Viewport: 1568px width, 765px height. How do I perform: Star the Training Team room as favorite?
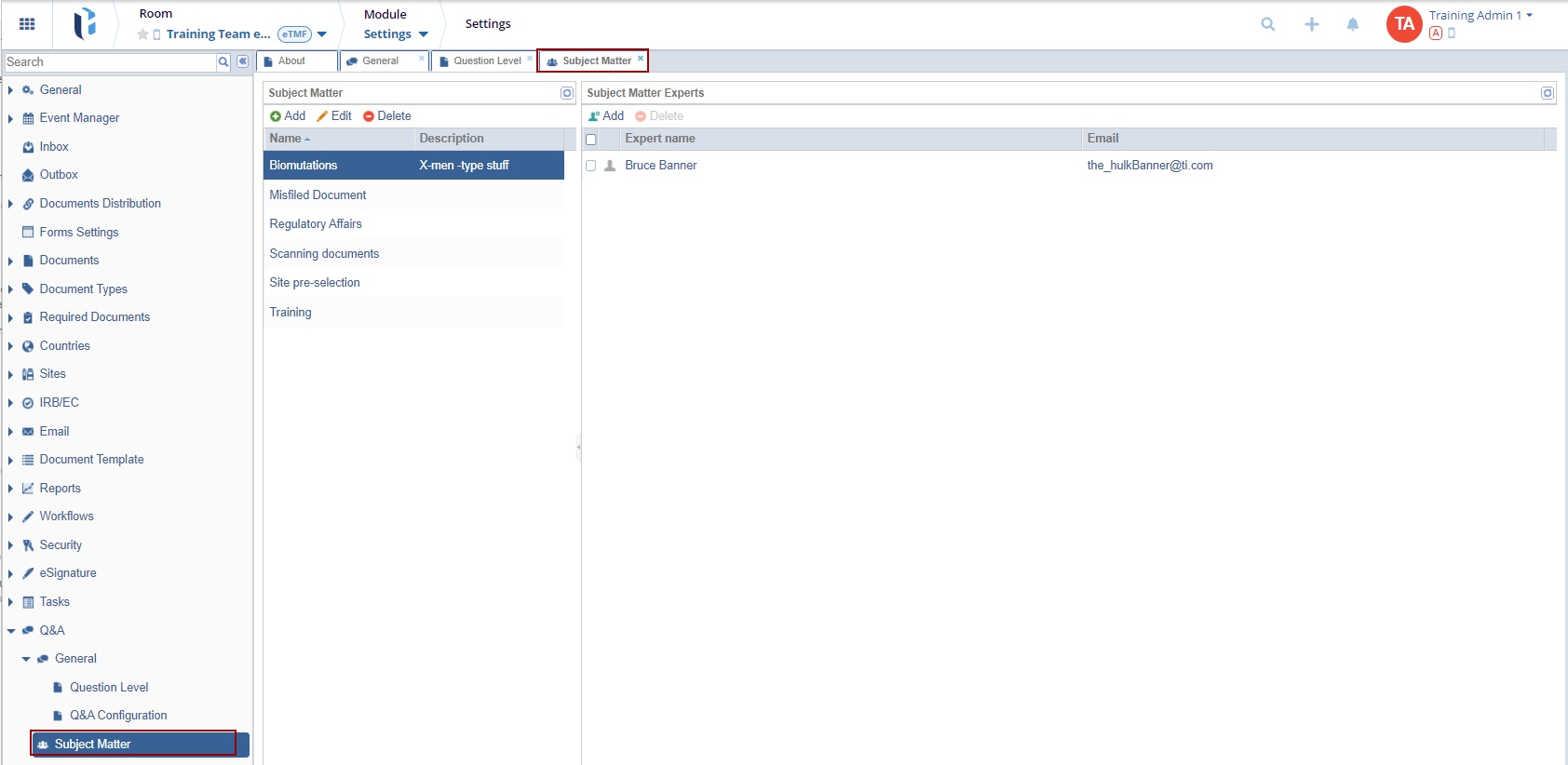(x=142, y=34)
